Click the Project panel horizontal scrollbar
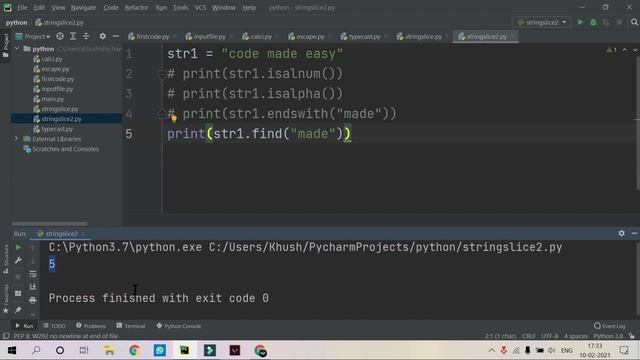This screenshot has width=640, height=360. [x=49, y=224]
